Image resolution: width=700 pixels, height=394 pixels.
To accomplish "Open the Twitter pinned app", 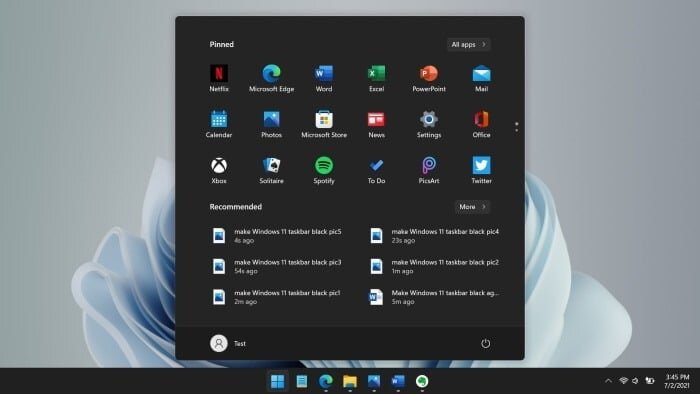I will (x=481, y=170).
